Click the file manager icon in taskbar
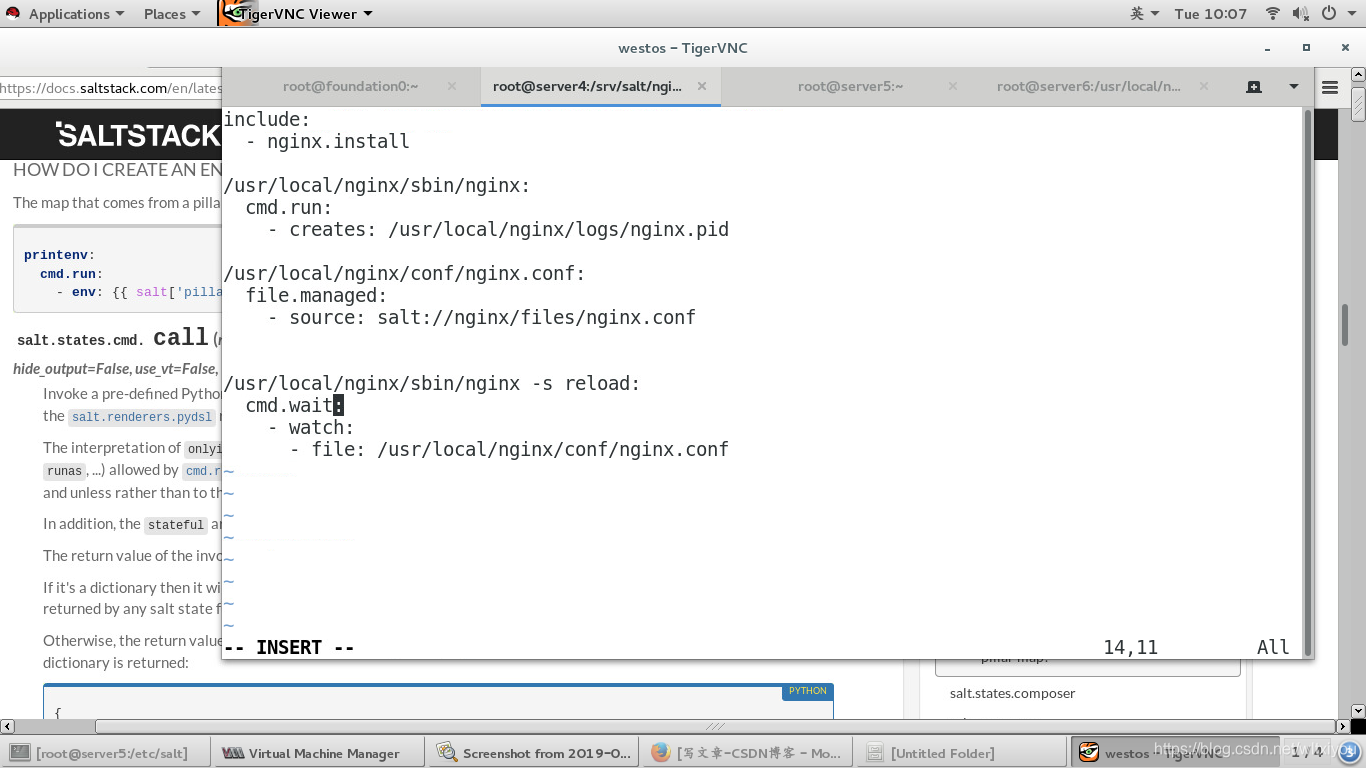 coord(874,753)
